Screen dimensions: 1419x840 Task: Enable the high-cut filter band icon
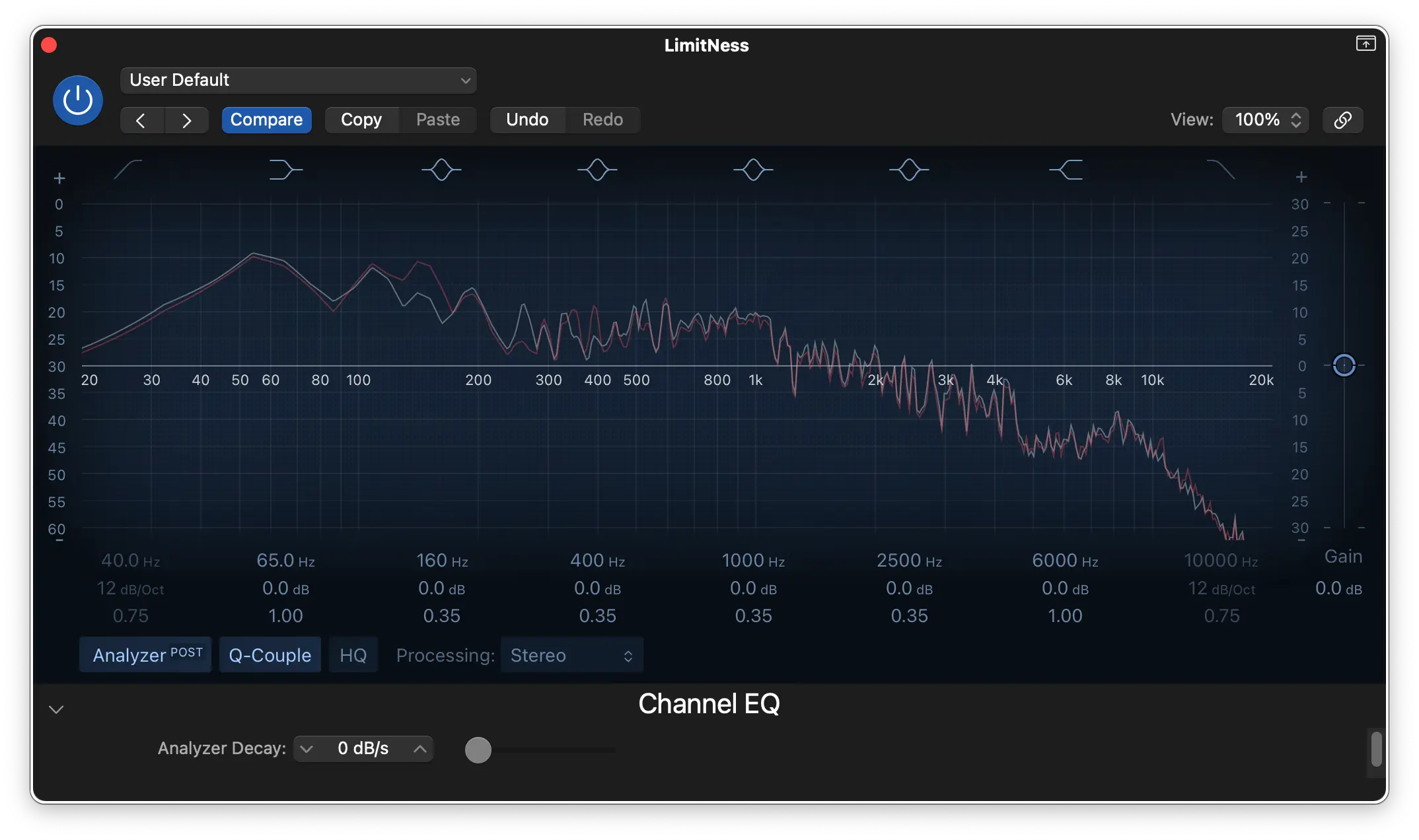tap(1221, 170)
